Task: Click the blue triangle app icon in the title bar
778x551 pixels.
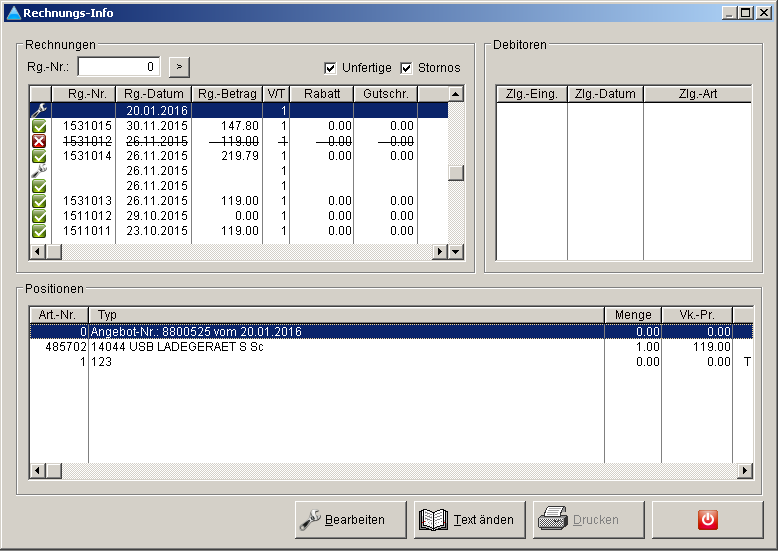Action: point(14,13)
